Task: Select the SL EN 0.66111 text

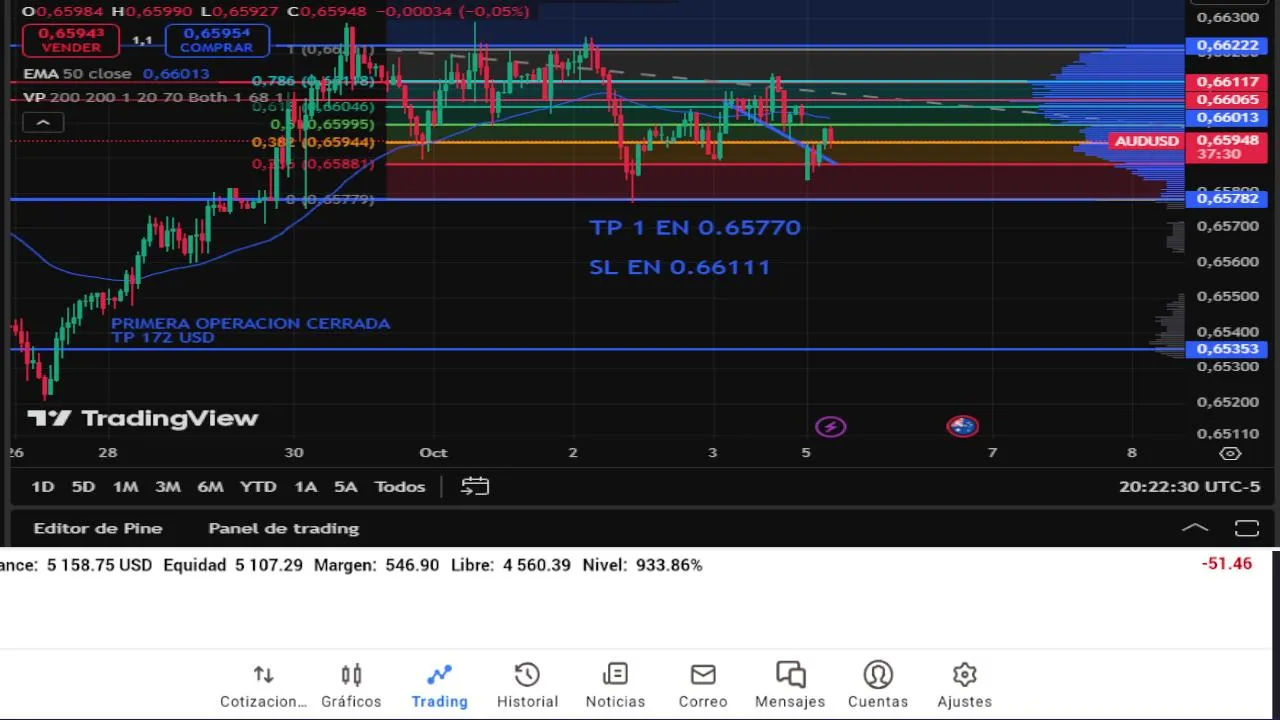Action: (x=680, y=267)
